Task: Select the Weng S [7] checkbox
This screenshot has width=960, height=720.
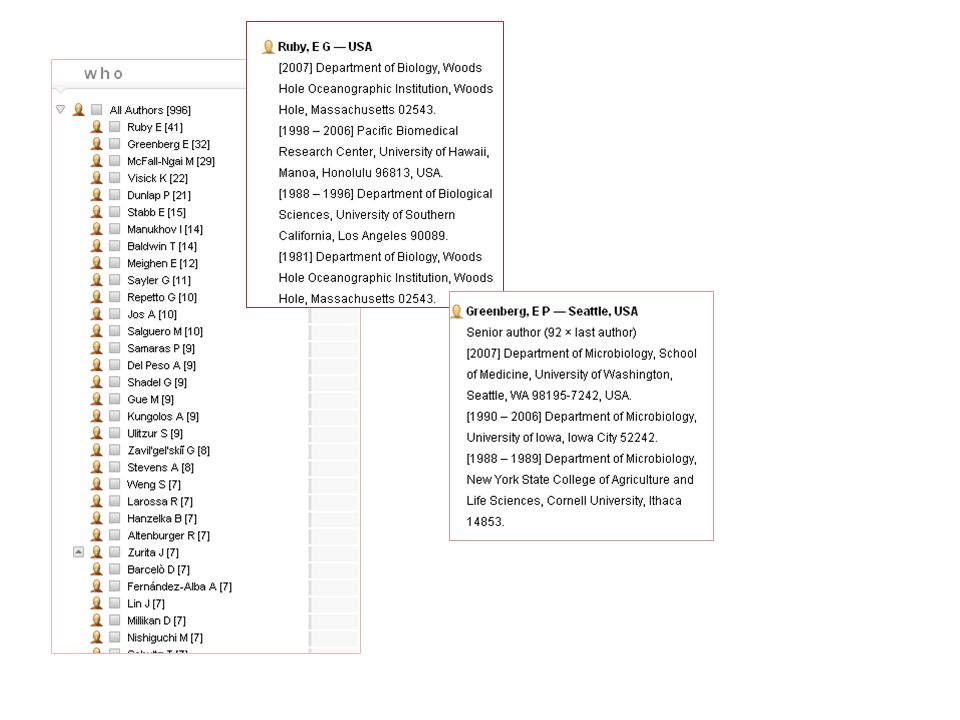Action: [114, 484]
